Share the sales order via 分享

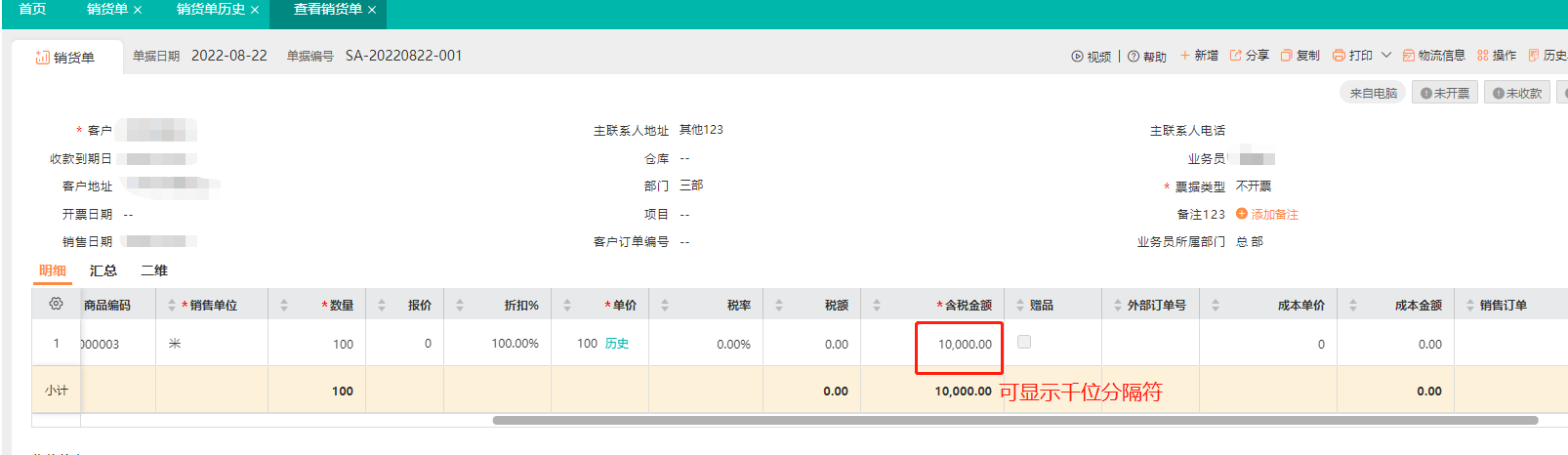1236,56
